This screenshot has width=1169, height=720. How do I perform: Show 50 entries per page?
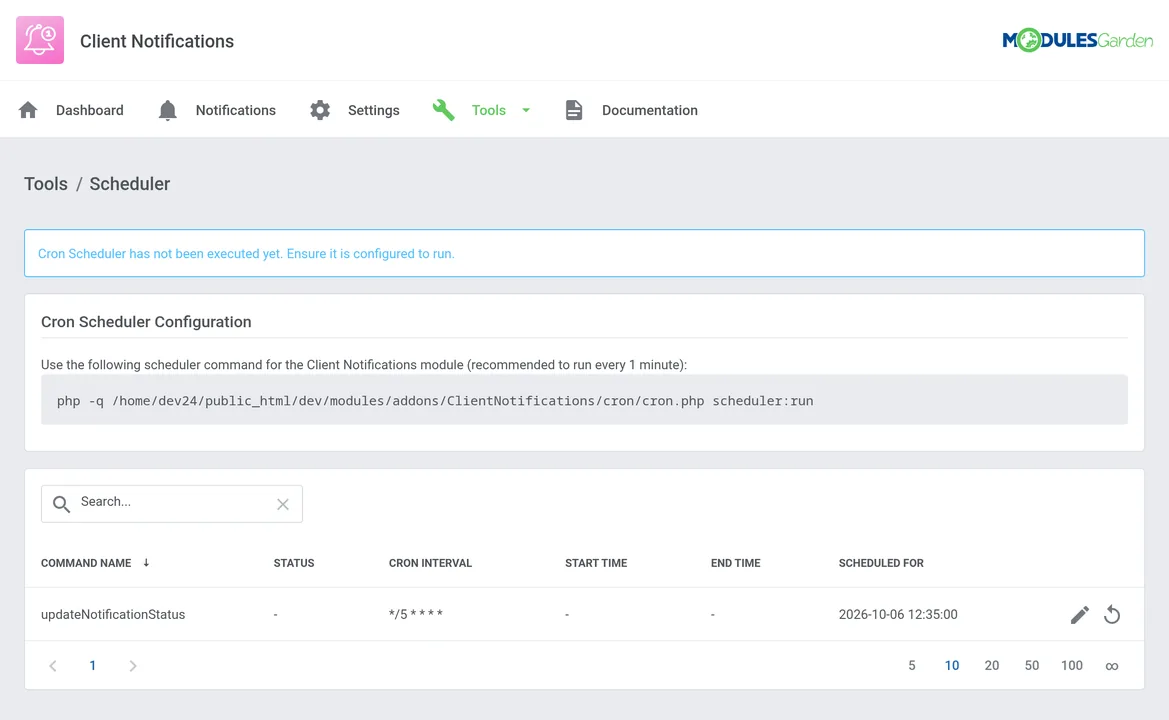point(1032,666)
